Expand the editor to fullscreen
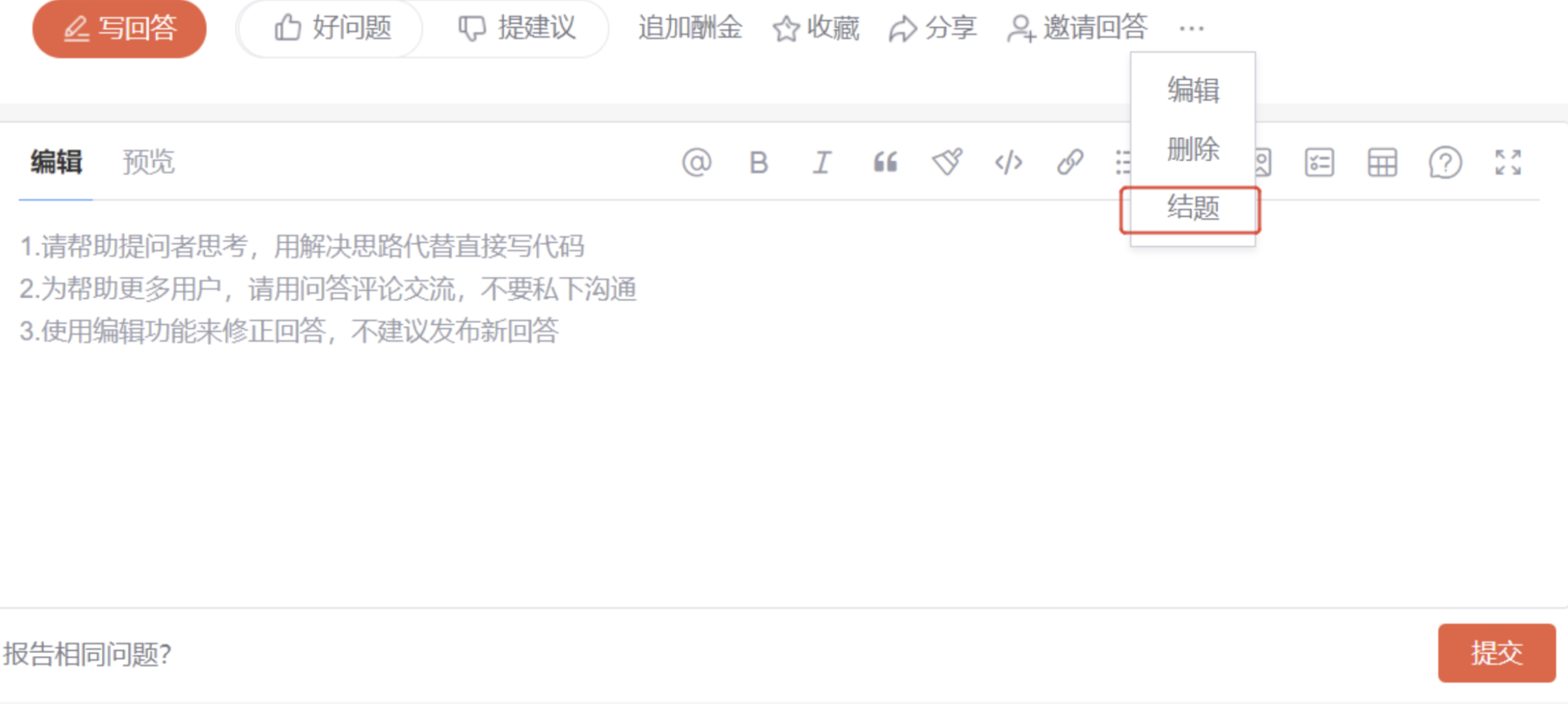 pos(1508,162)
